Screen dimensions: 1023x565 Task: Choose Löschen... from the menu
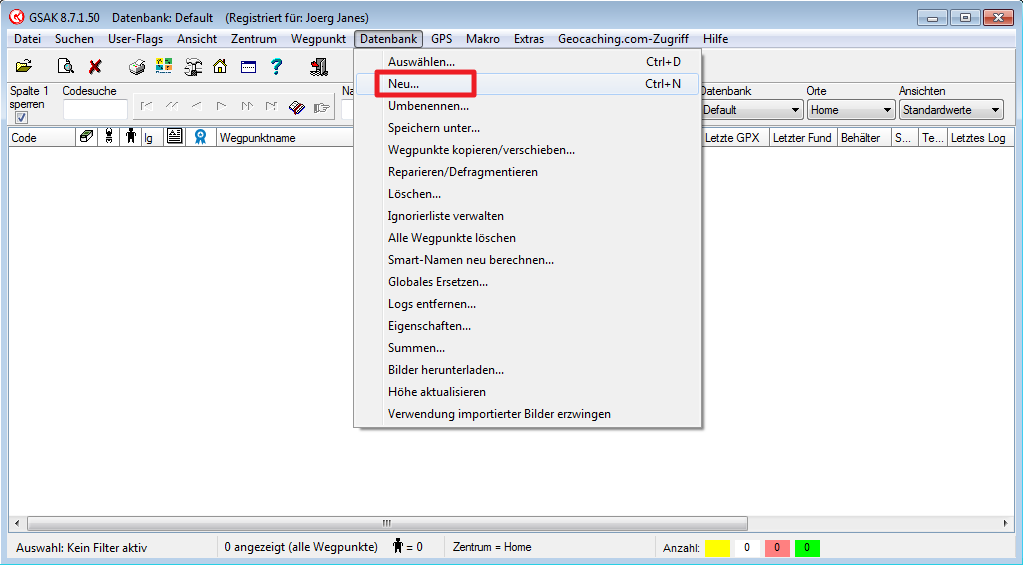tap(527, 194)
